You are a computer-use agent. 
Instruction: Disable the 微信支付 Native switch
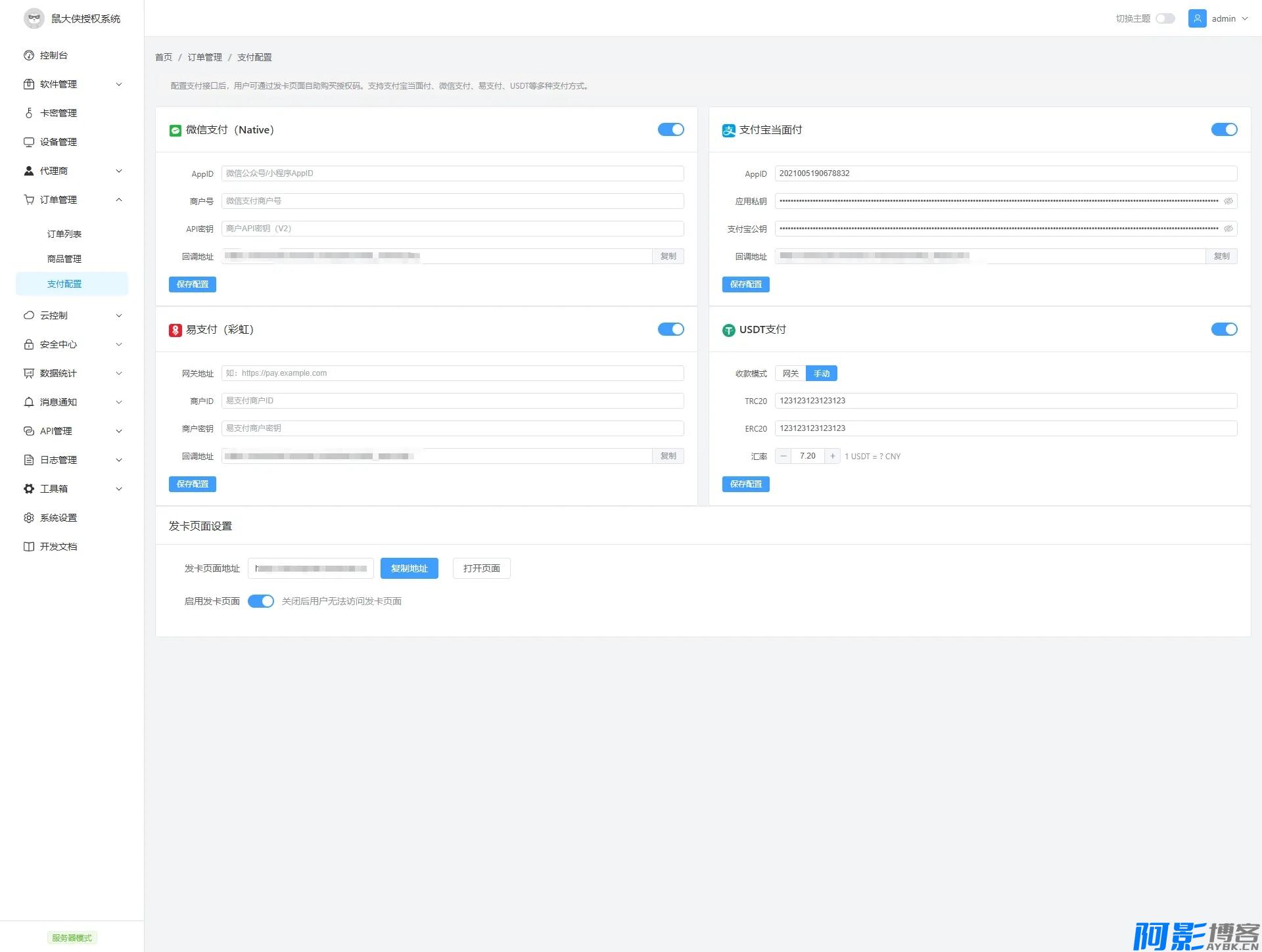[x=670, y=129]
